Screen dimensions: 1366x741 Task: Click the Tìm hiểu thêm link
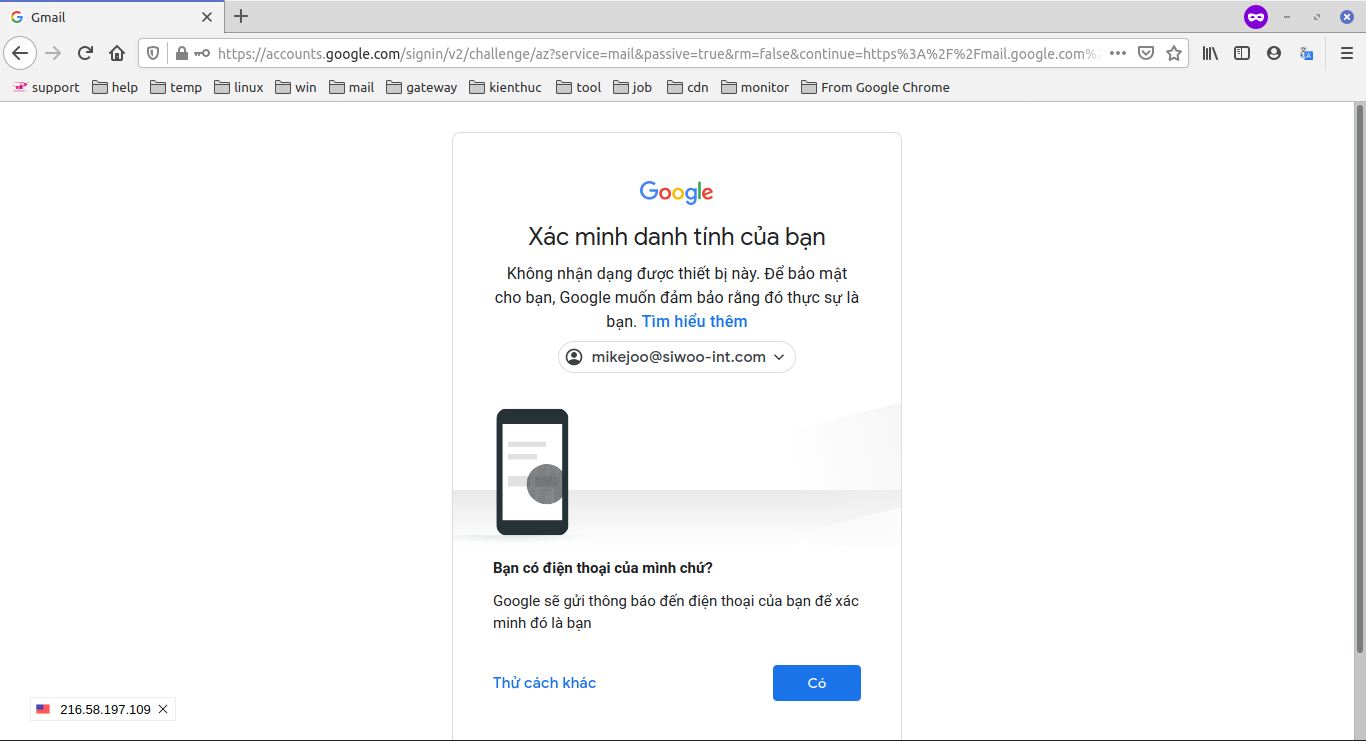point(695,321)
